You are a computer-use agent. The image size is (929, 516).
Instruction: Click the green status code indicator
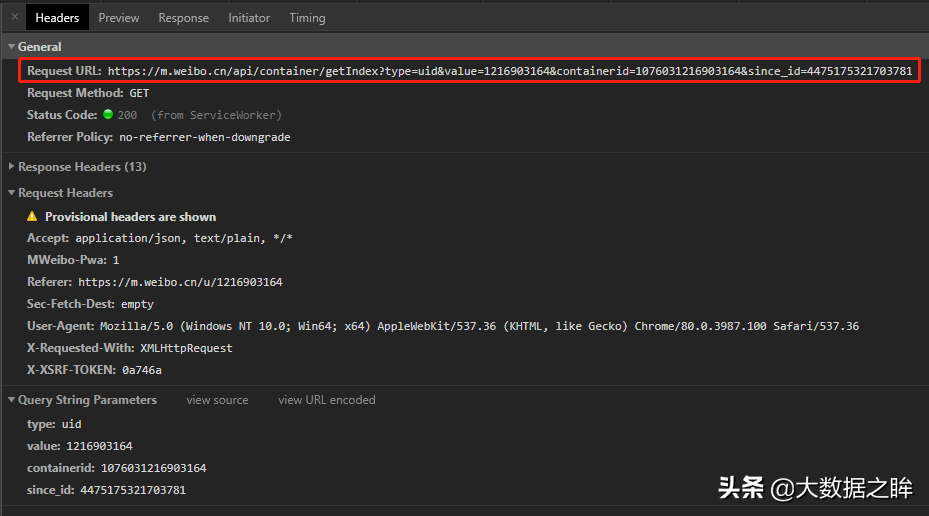point(108,114)
